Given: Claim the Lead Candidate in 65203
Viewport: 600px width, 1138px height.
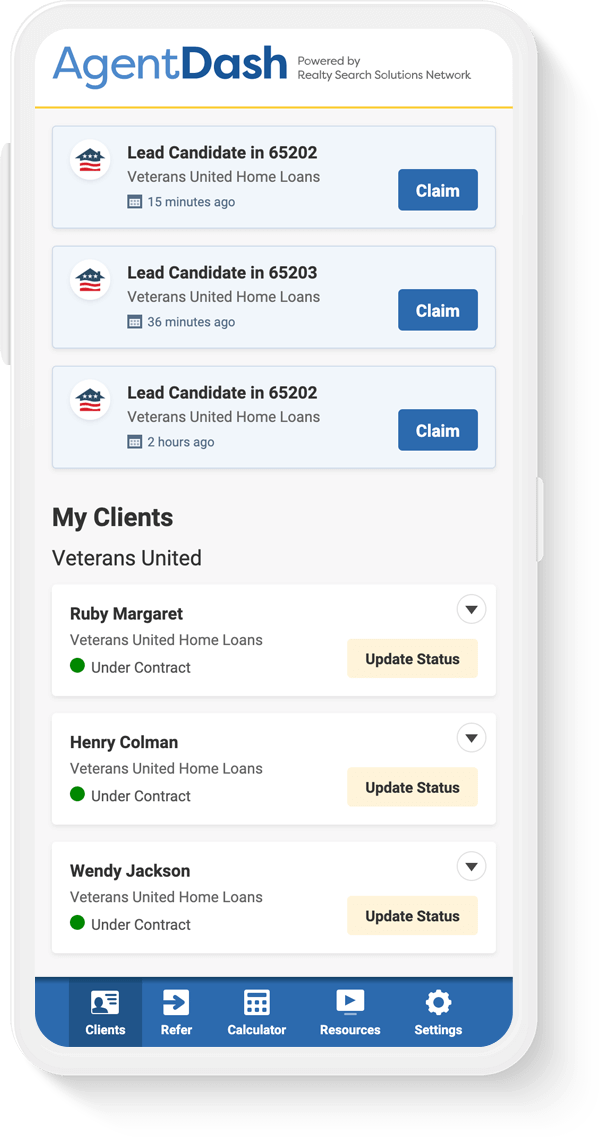Looking at the screenshot, I should tap(438, 310).
